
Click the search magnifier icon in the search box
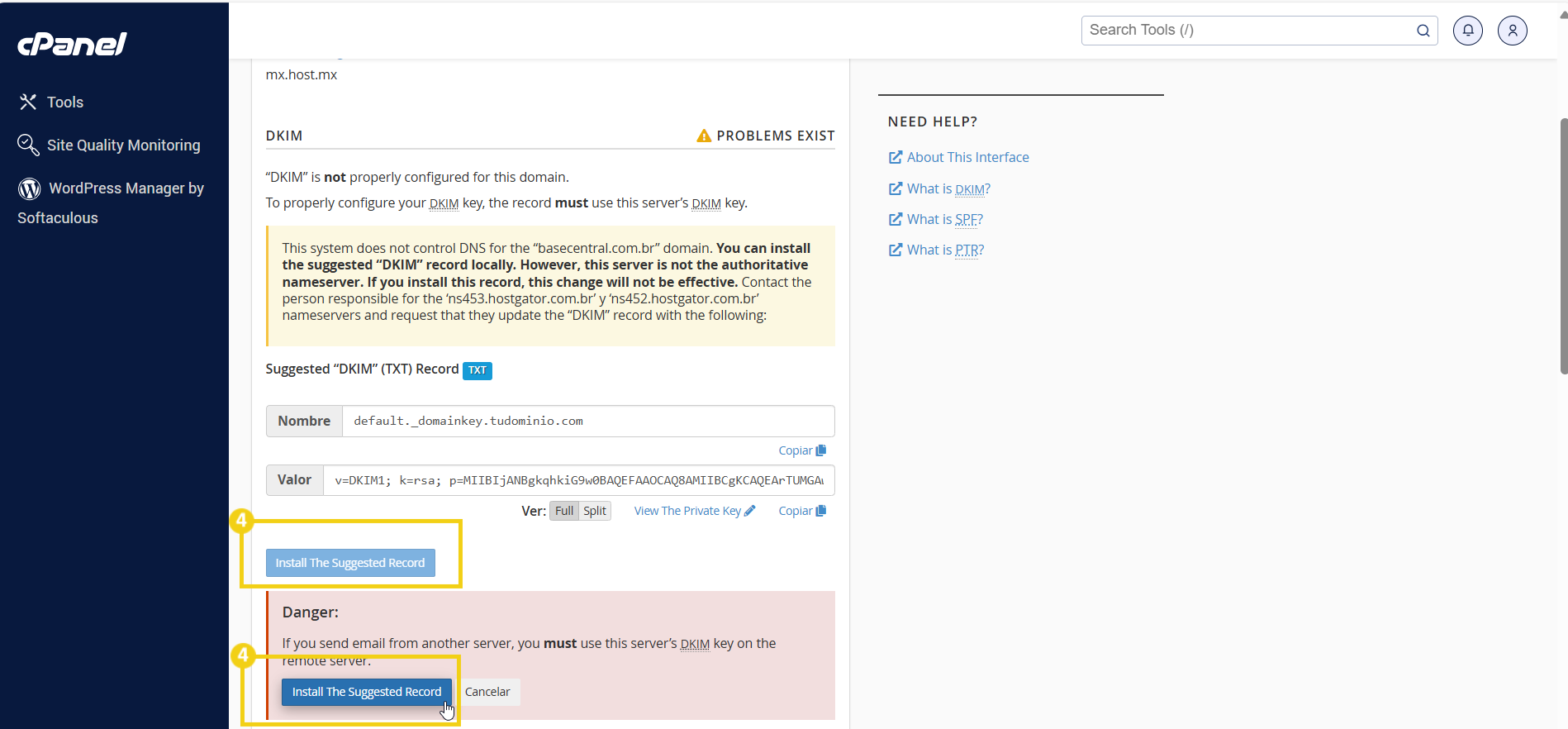coord(1423,31)
